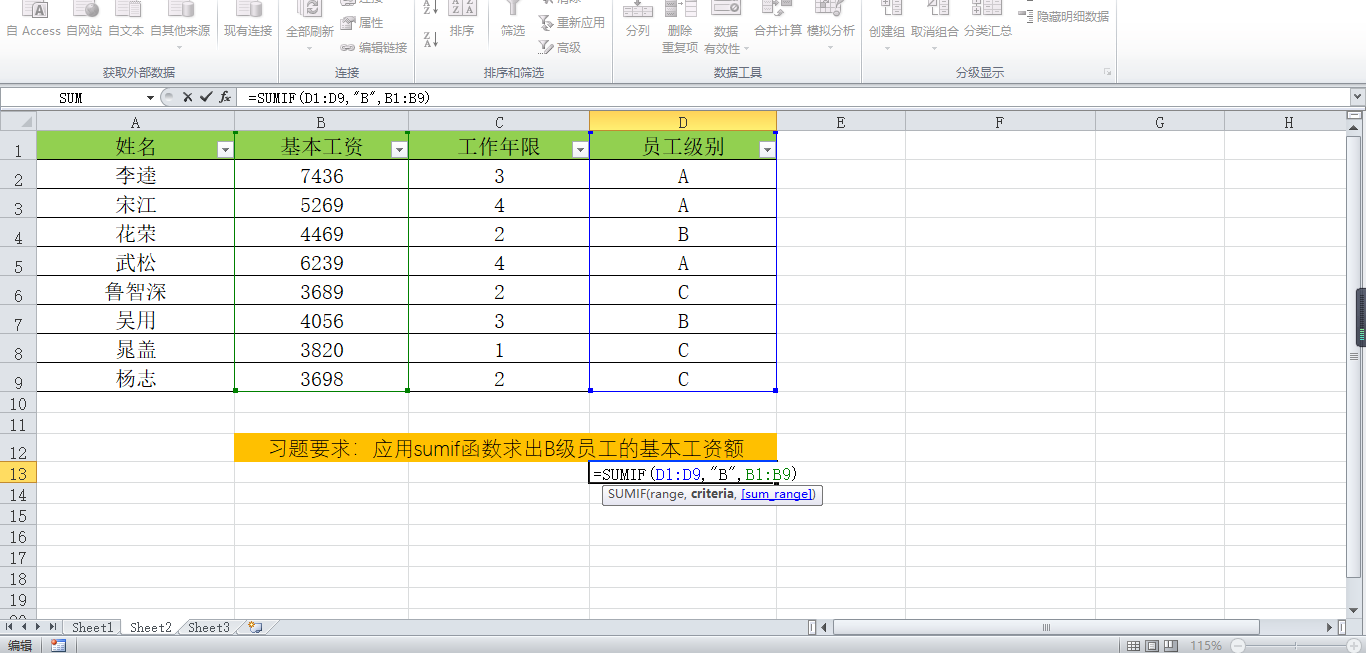1366x653 pixels.
Task: Click cell containing 7436
Action: [x=321, y=176]
